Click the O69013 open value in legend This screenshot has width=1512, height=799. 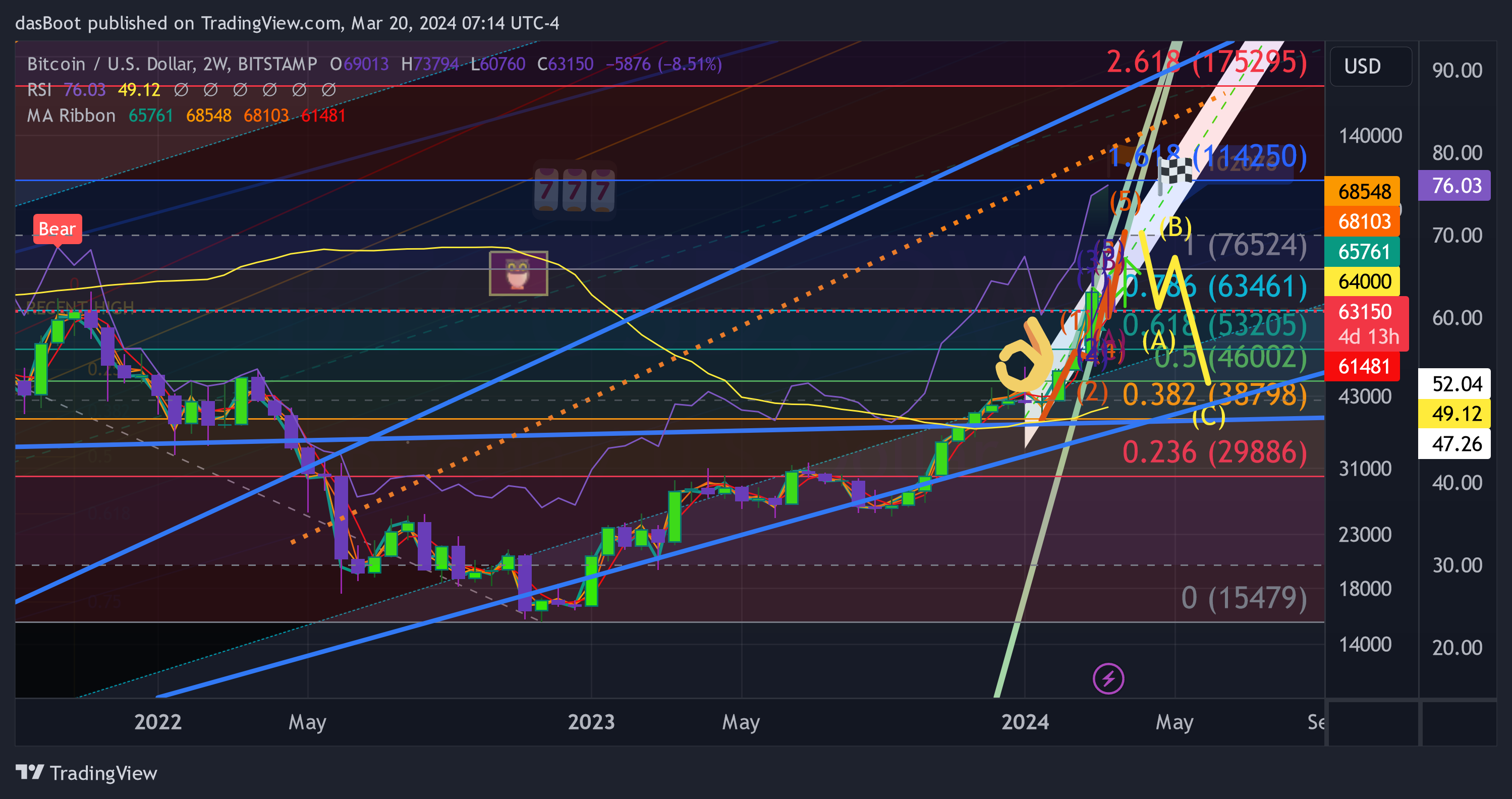click(x=359, y=64)
